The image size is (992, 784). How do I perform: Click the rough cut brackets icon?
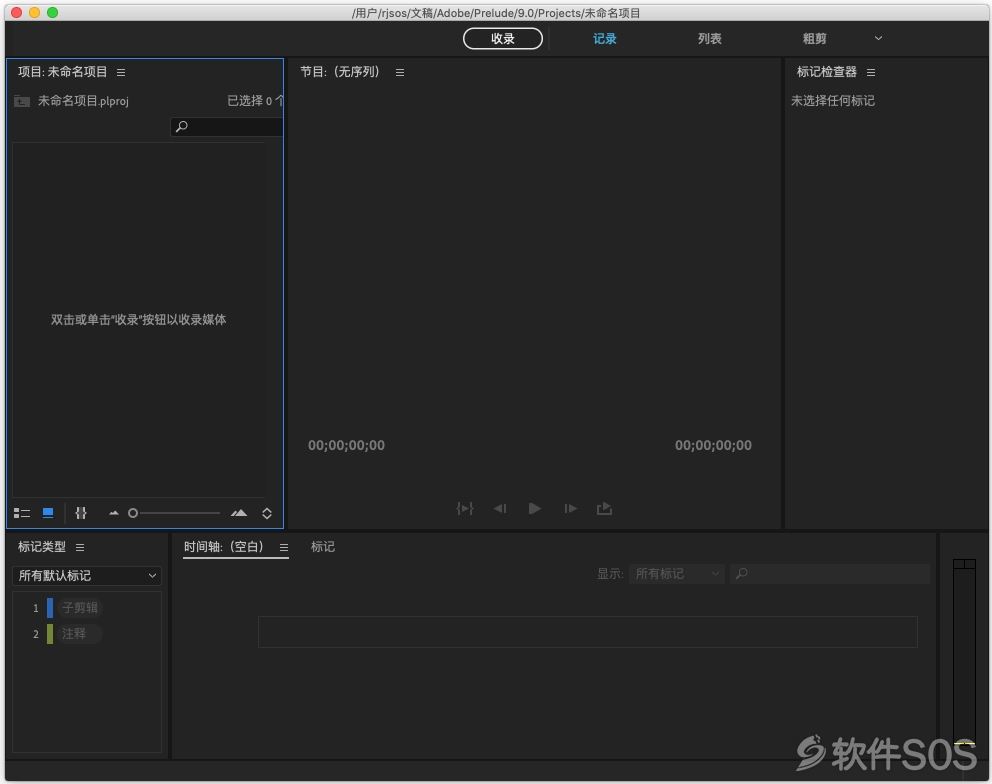pyautogui.click(x=81, y=513)
